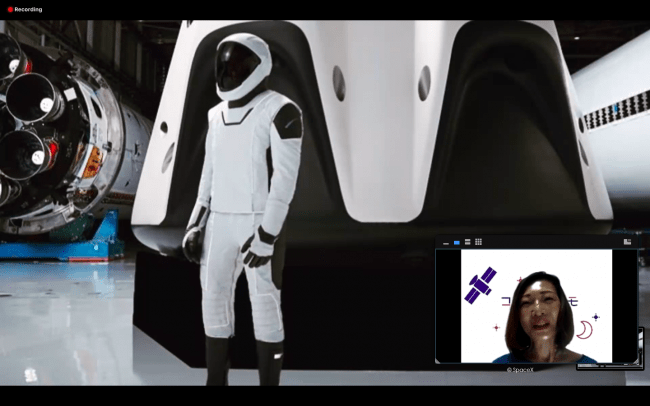
Task: Click the spacesuit's white glove
Action: [257, 247]
